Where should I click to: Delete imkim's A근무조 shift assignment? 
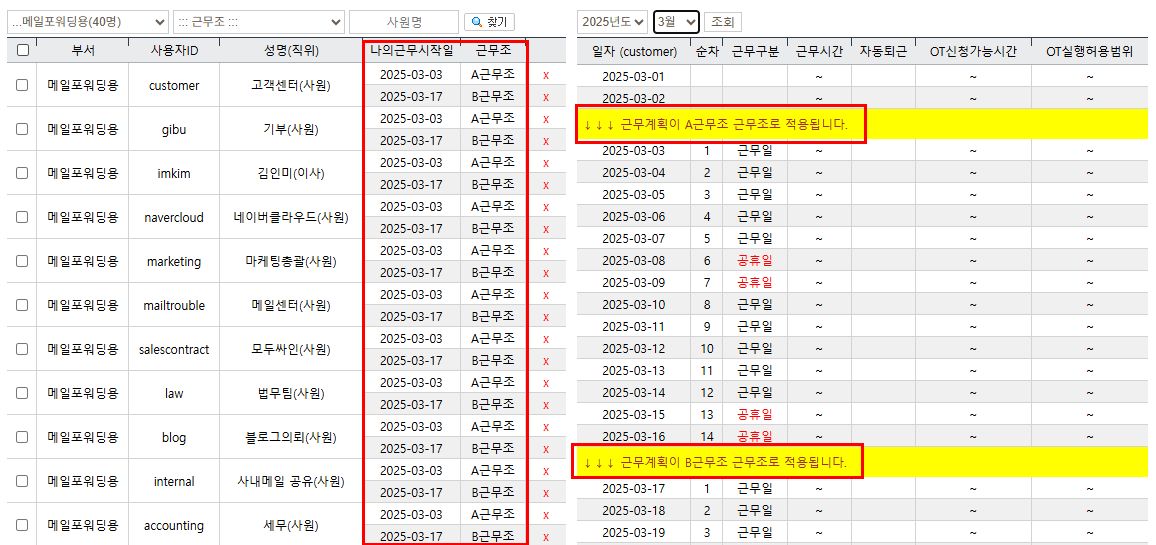545,163
